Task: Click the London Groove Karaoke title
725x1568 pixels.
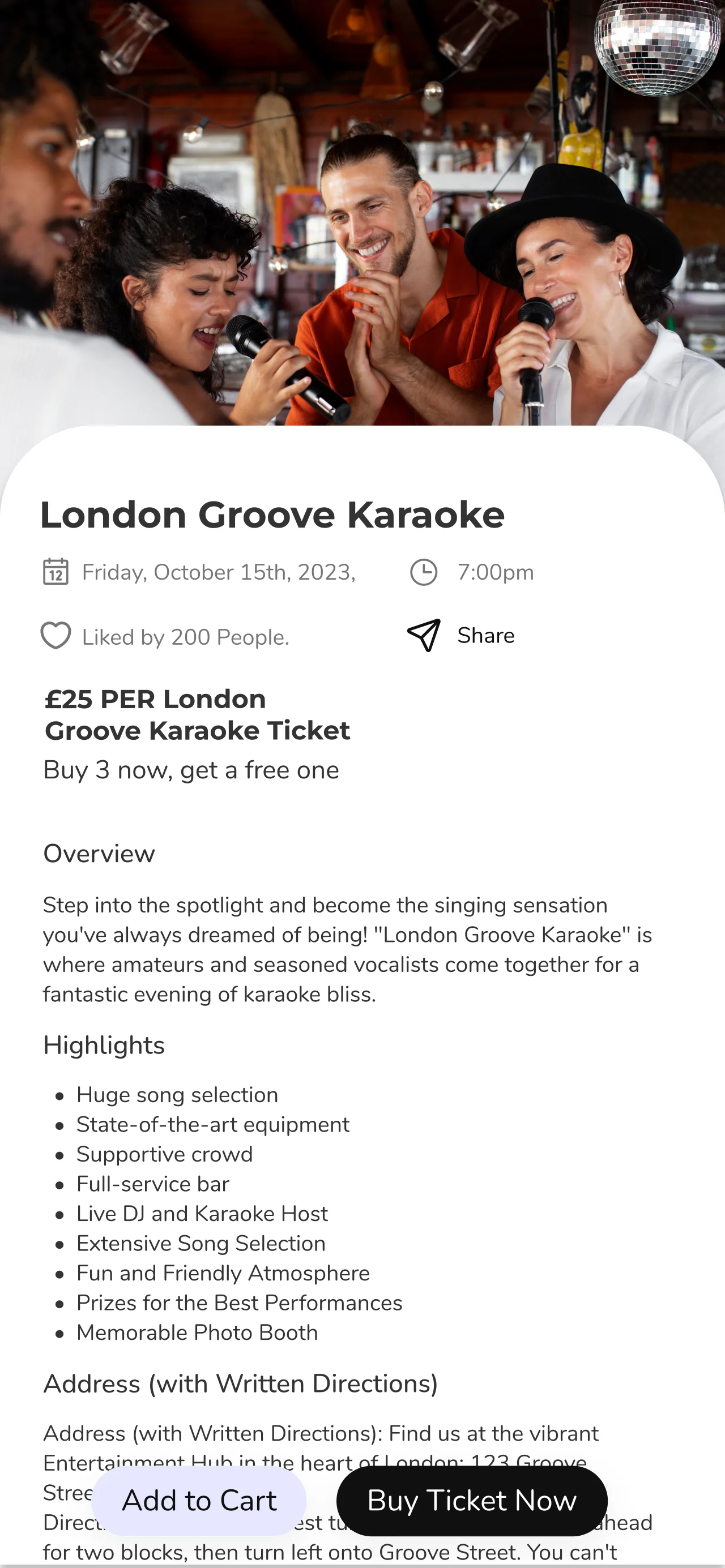Action: 272,515
